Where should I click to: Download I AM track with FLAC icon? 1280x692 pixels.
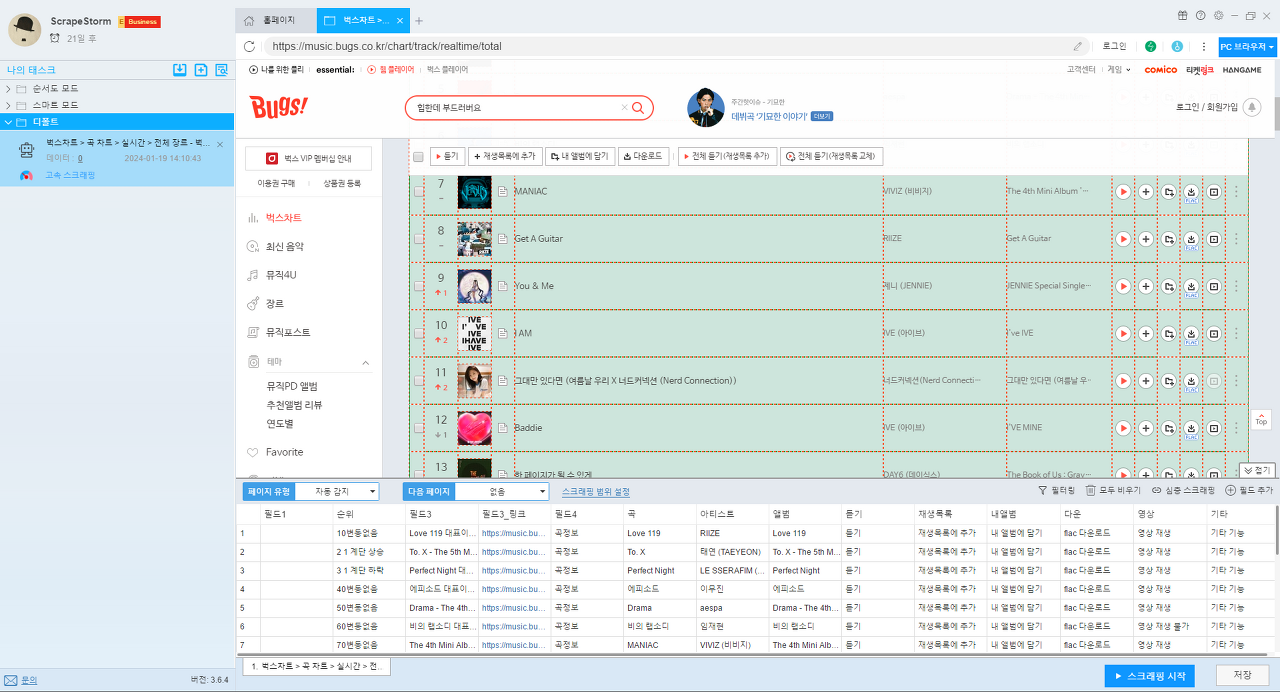coord(1191,334)
